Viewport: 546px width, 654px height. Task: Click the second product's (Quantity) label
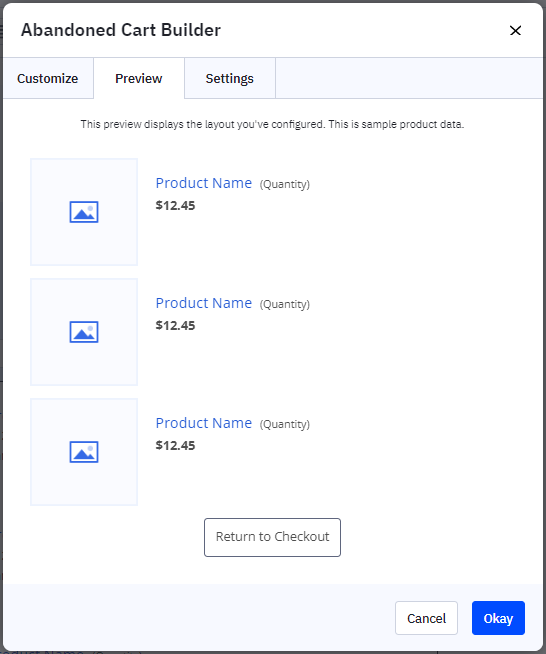tap(285, 304)
